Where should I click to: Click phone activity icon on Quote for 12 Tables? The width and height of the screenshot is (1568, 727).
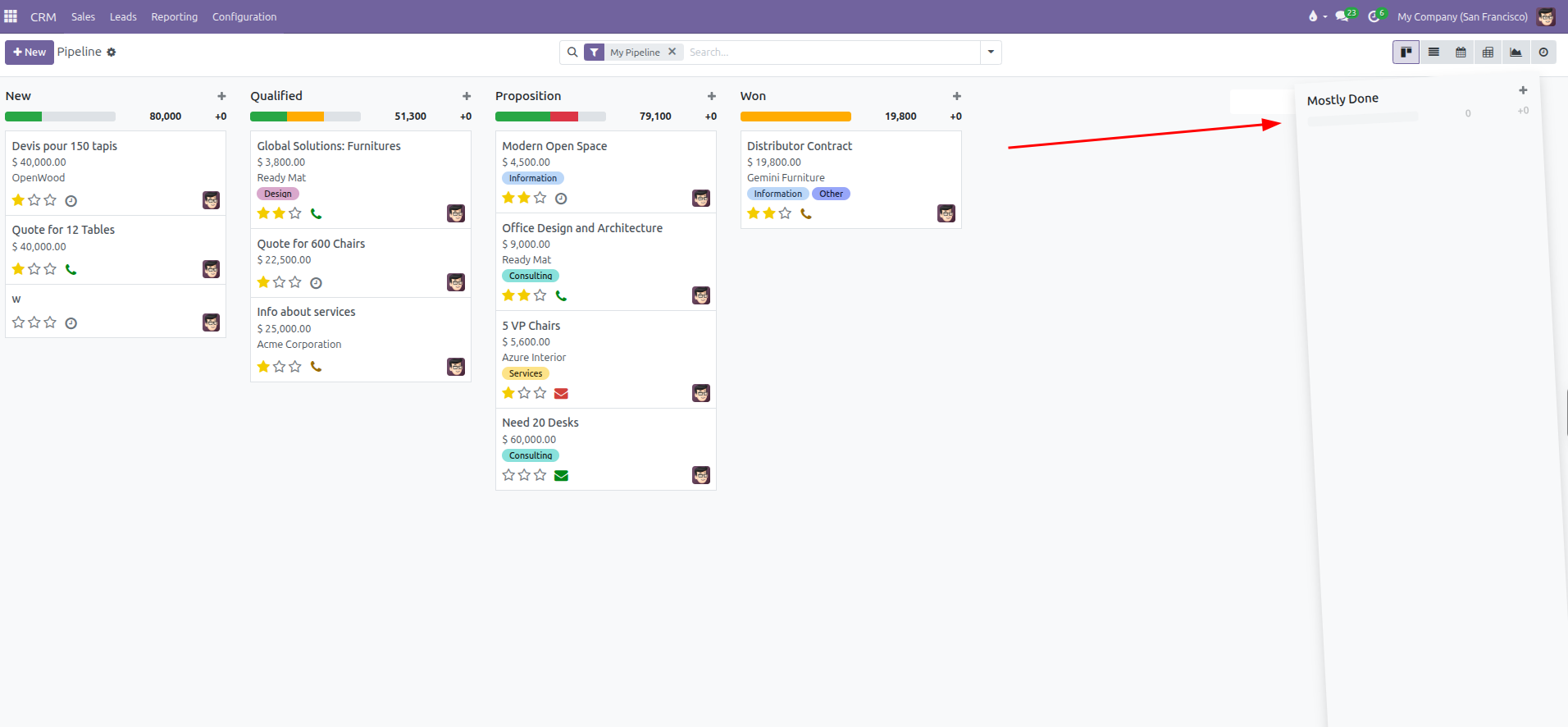click(71, 269)
